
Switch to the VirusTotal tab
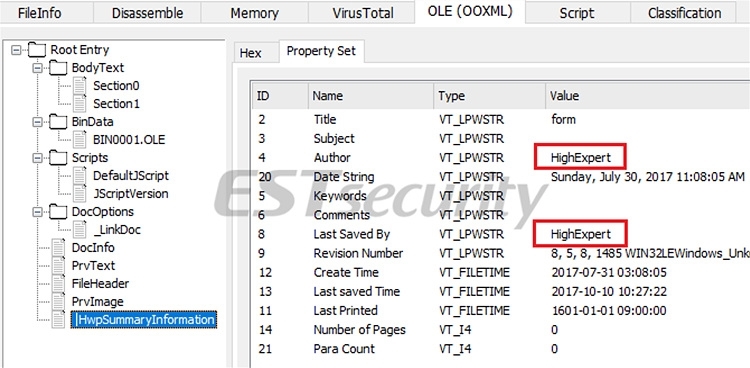pos(363,13)
